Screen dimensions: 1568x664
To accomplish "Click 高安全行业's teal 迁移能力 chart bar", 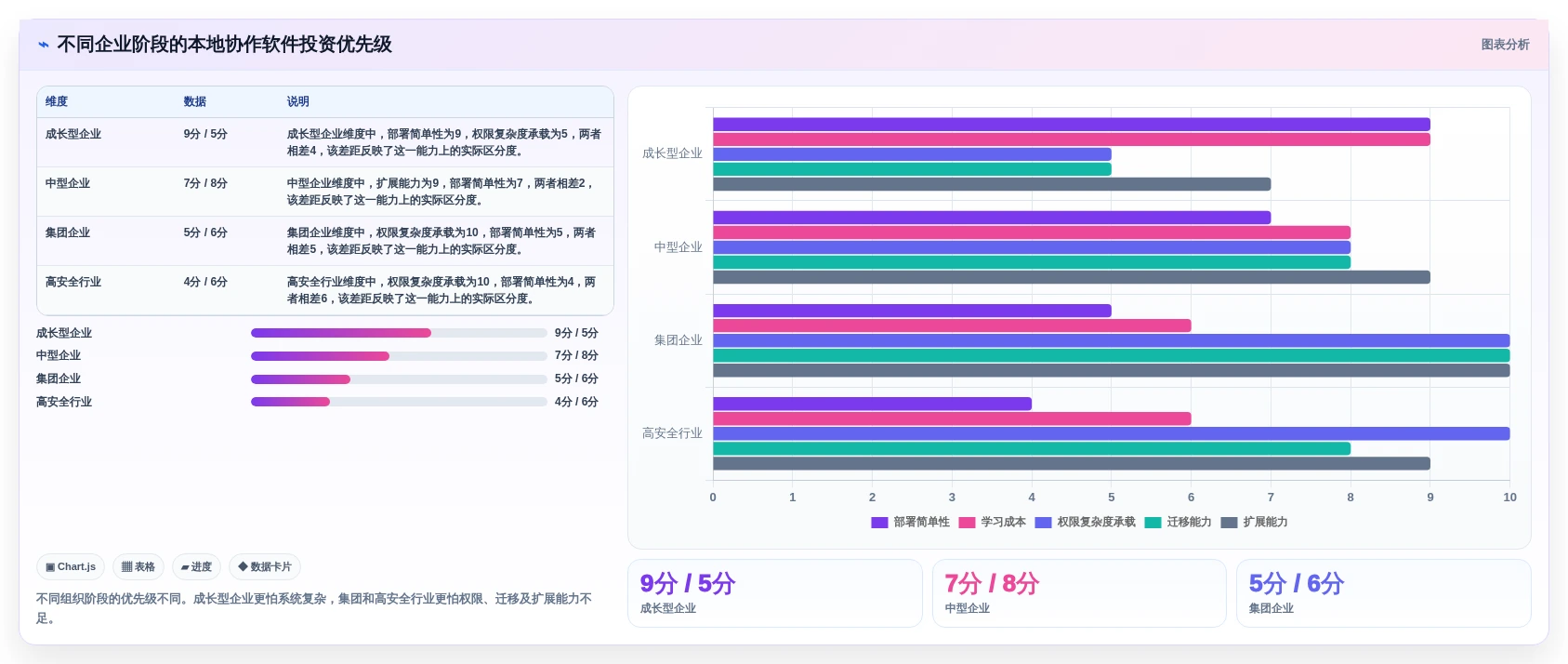I will [x=1032, y=448].
